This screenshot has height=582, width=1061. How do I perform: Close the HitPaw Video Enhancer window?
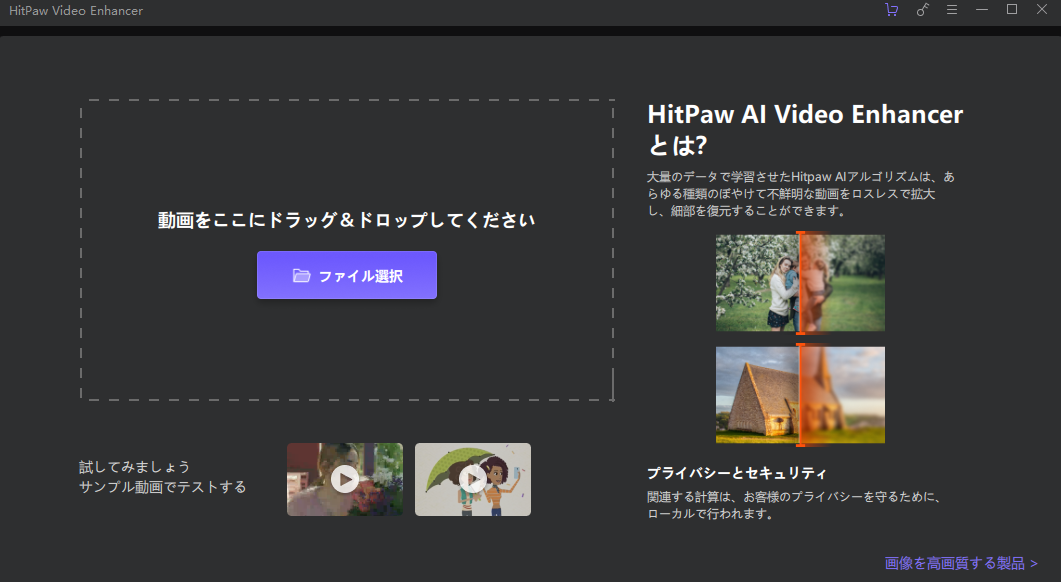(1042, 9)
